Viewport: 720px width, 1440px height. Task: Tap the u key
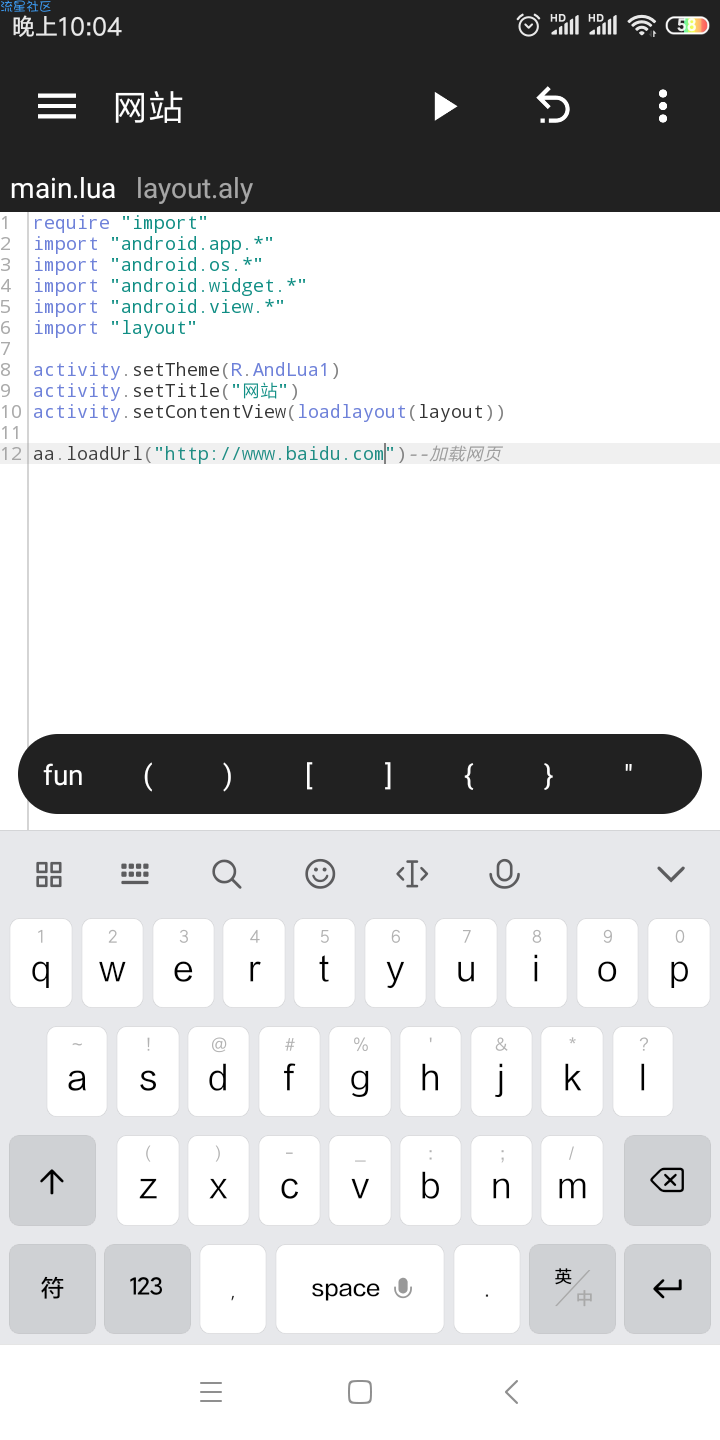pos(466,963)
